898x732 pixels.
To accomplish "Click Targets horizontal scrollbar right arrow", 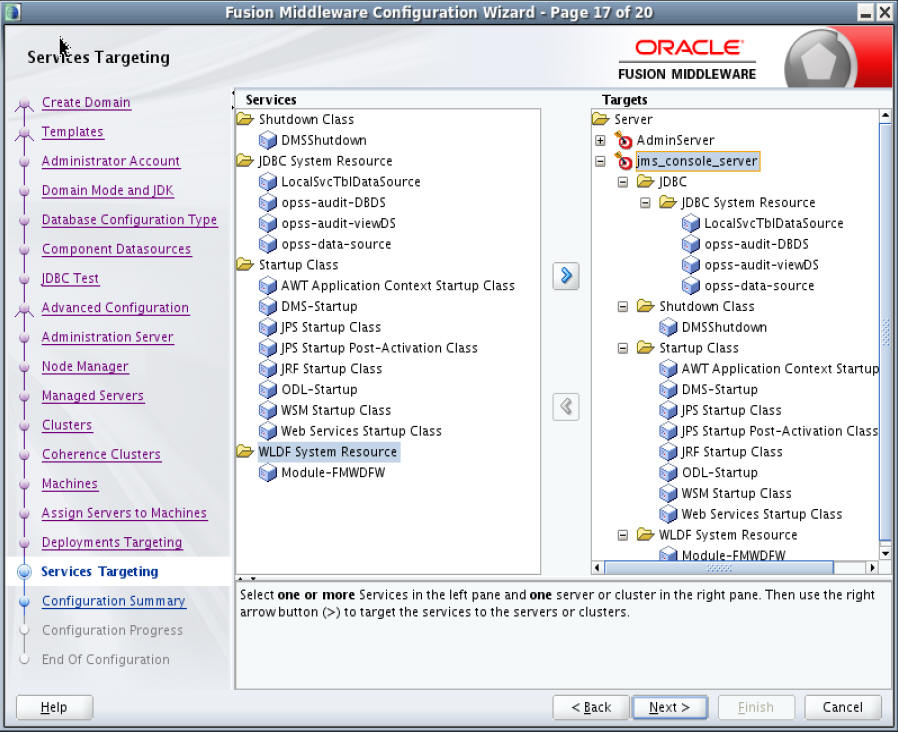I will click(872, 568).
